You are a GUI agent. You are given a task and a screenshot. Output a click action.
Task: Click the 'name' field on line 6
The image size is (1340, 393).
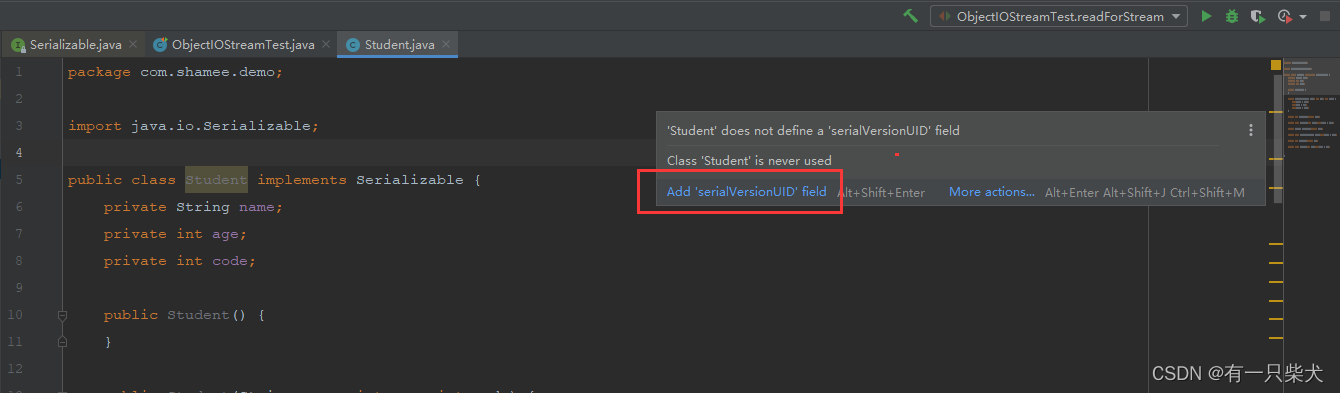[x=257, y=207]
